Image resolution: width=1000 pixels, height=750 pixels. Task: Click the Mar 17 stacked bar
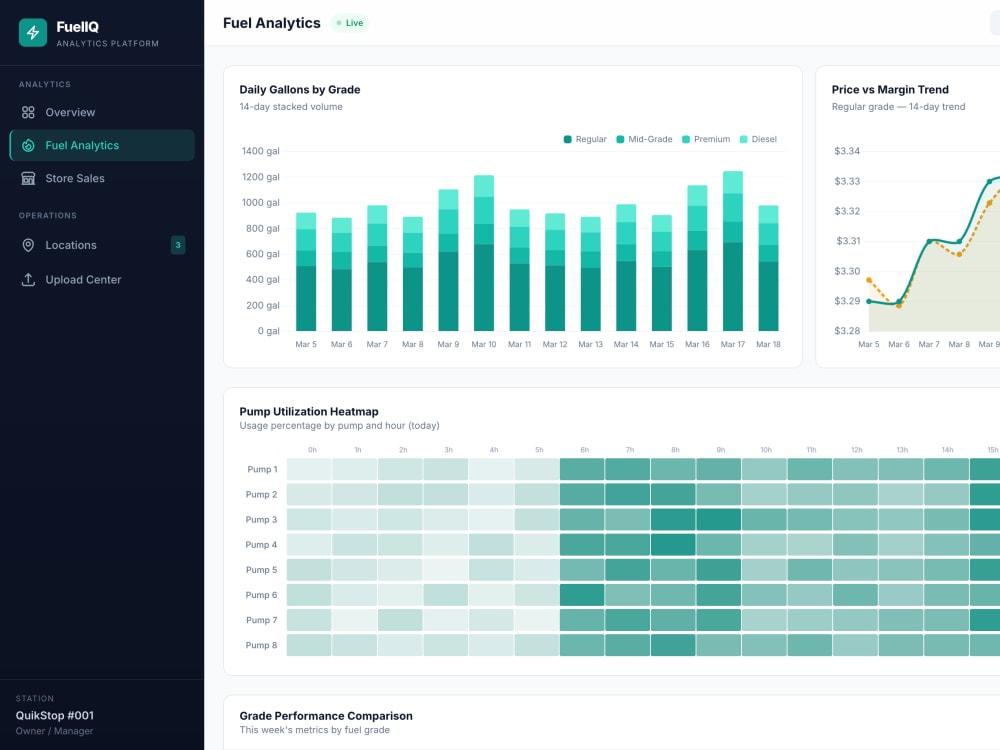pos(733,251)
